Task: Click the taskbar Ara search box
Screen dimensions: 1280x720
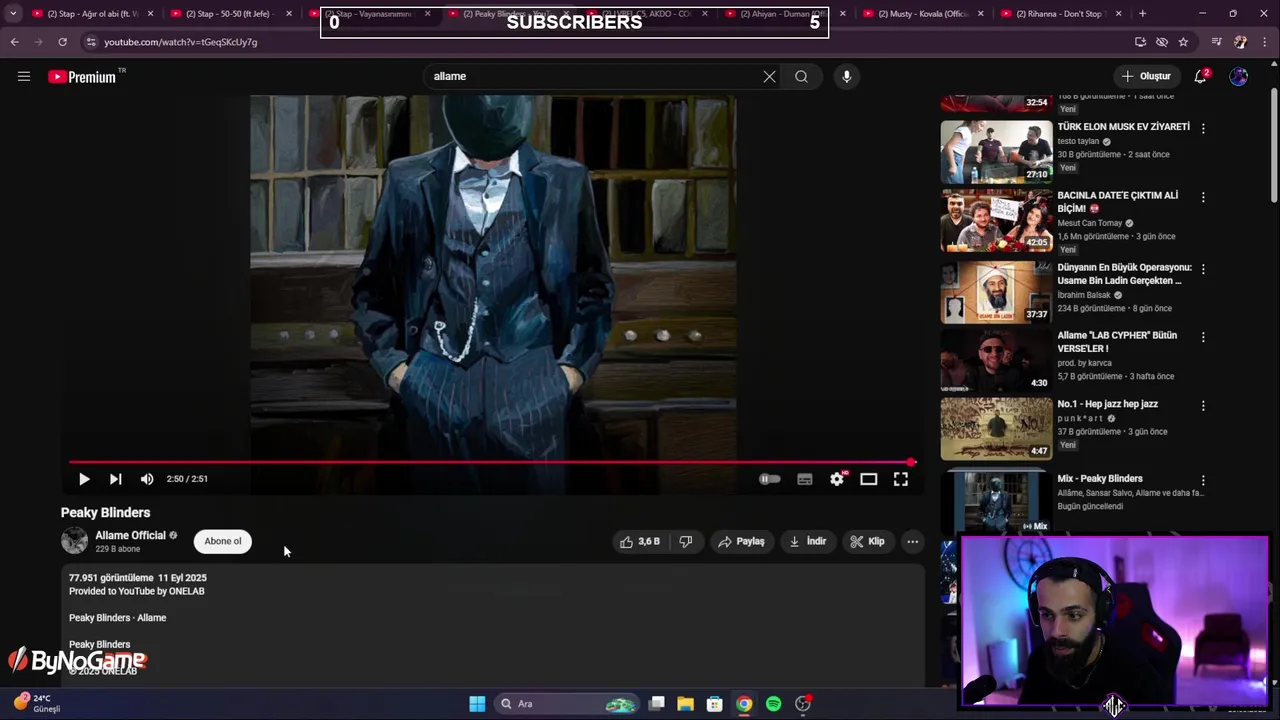Action: [567, 704]
